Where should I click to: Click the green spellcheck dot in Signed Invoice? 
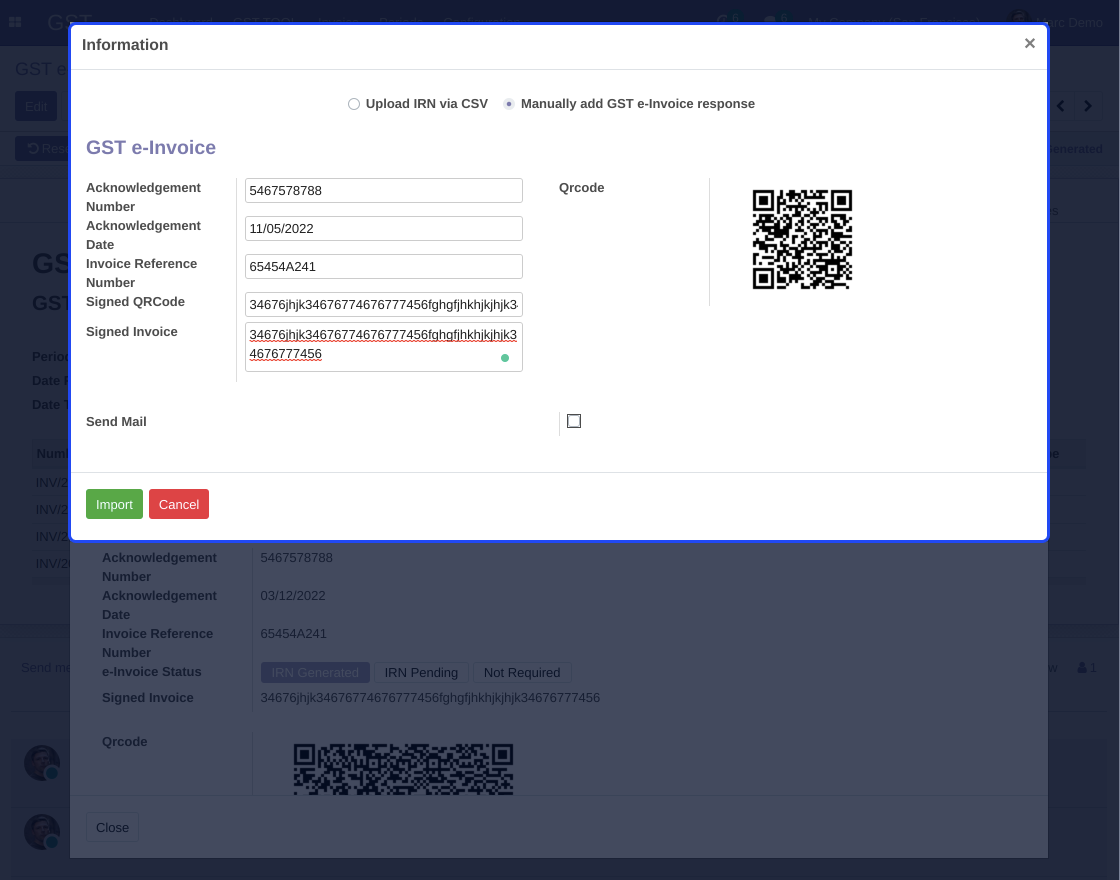(x=505, y=358)
